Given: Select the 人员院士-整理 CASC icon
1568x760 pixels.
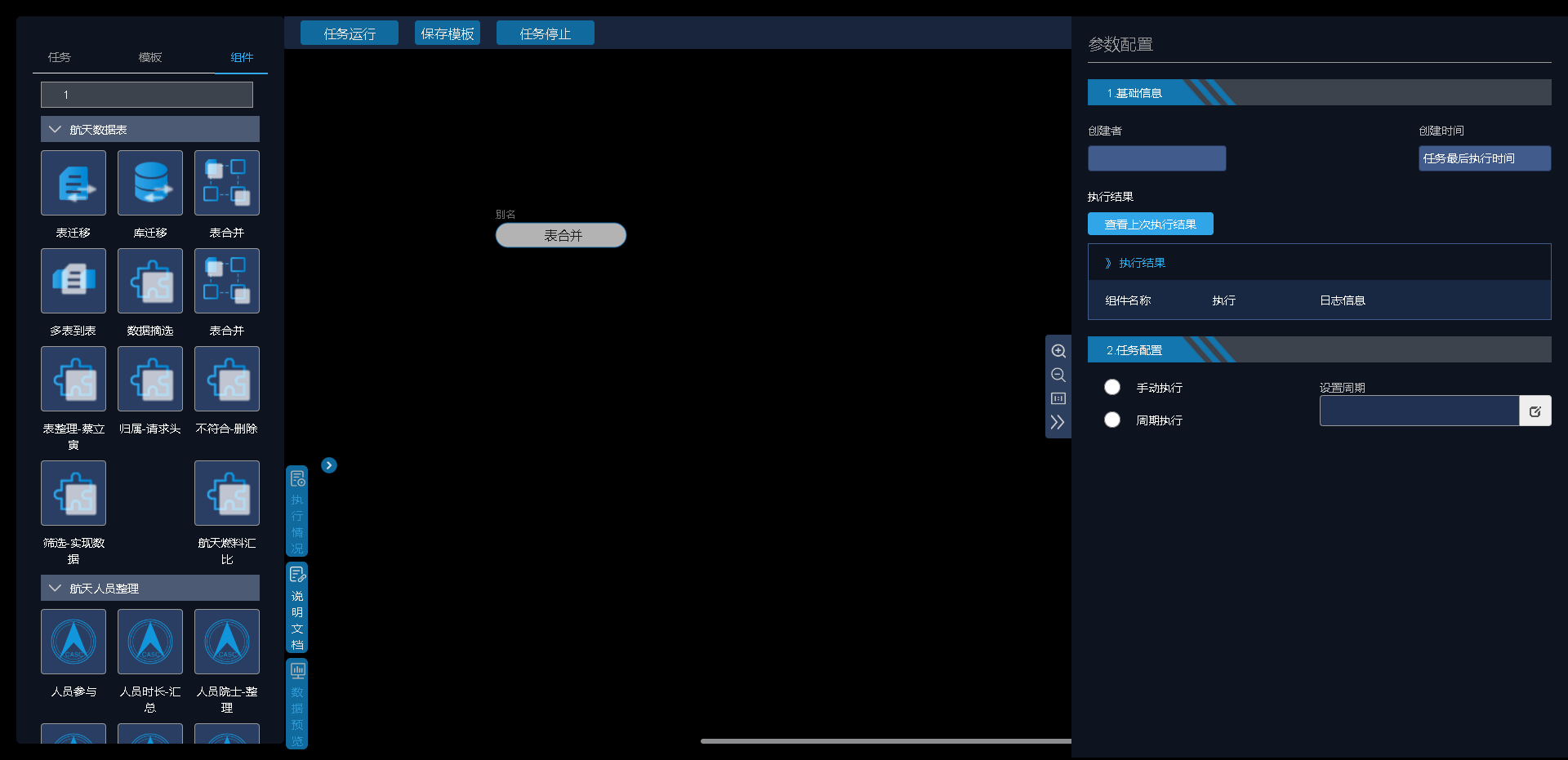Looking at the screenshot, I should (x=227, y=642).
